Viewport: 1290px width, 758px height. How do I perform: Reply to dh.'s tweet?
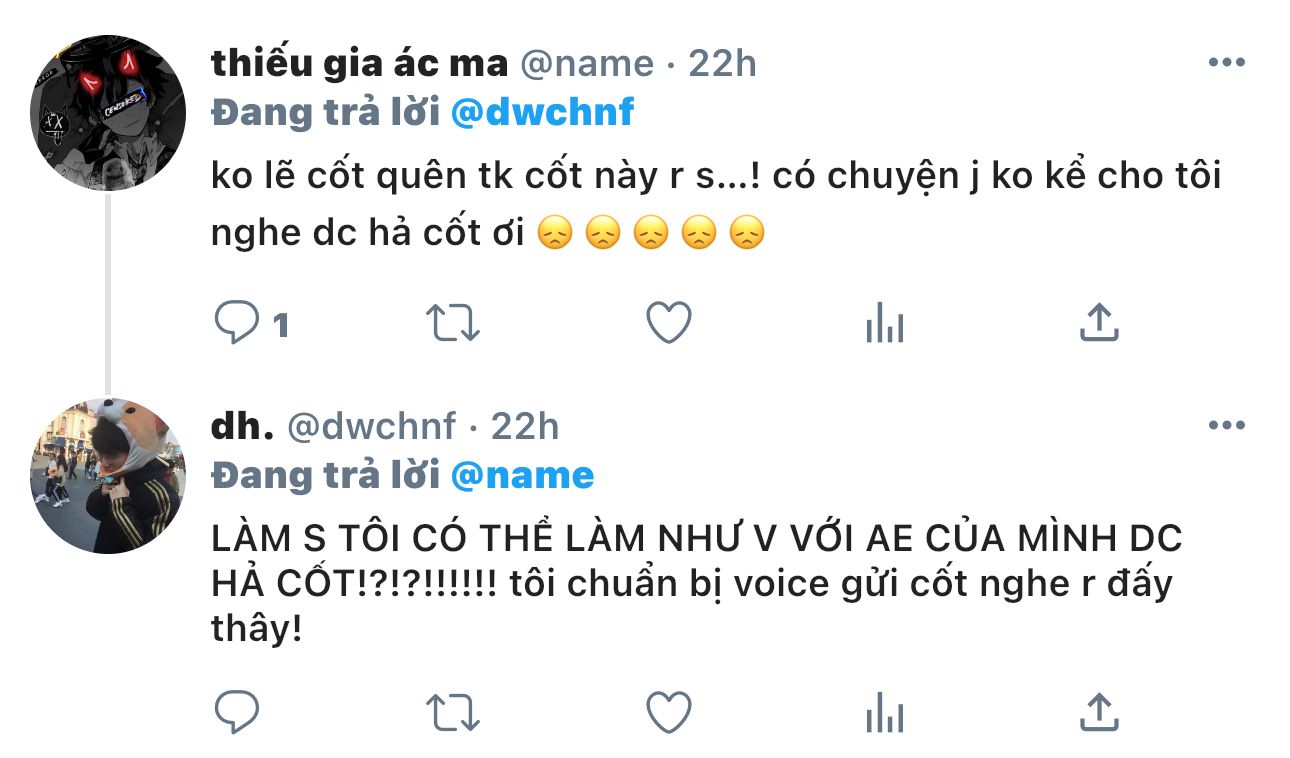238,713
